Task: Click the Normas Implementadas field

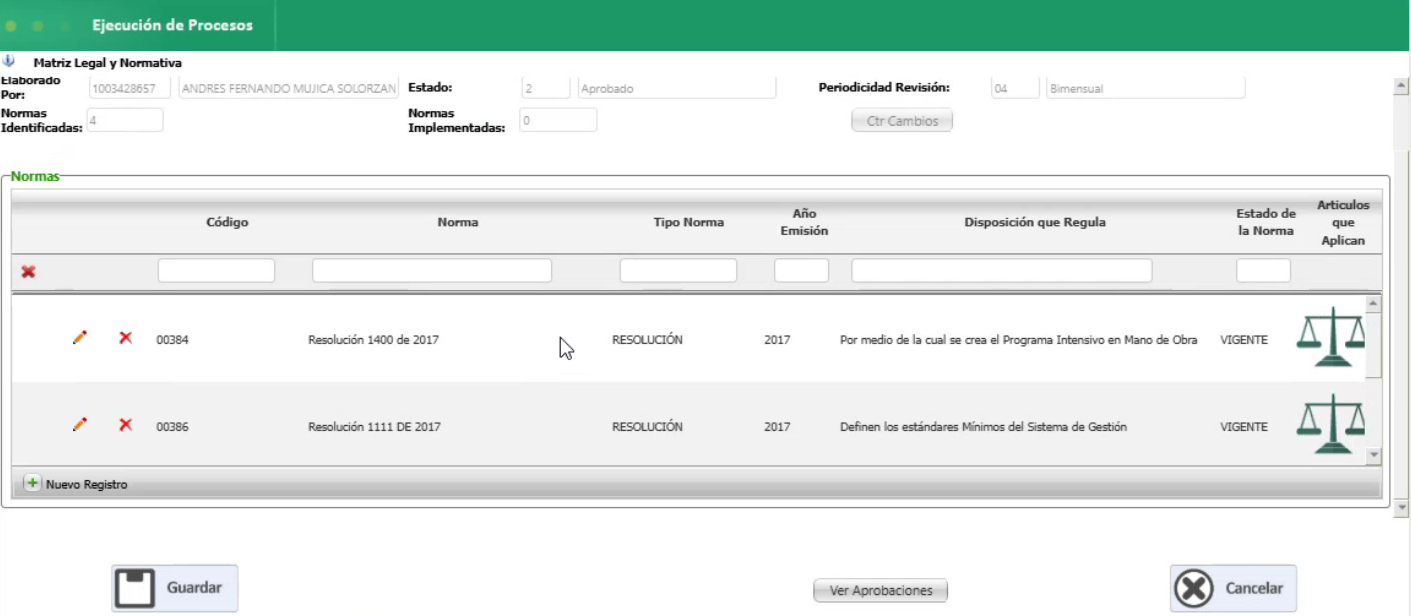Action: tap(558, 120)
